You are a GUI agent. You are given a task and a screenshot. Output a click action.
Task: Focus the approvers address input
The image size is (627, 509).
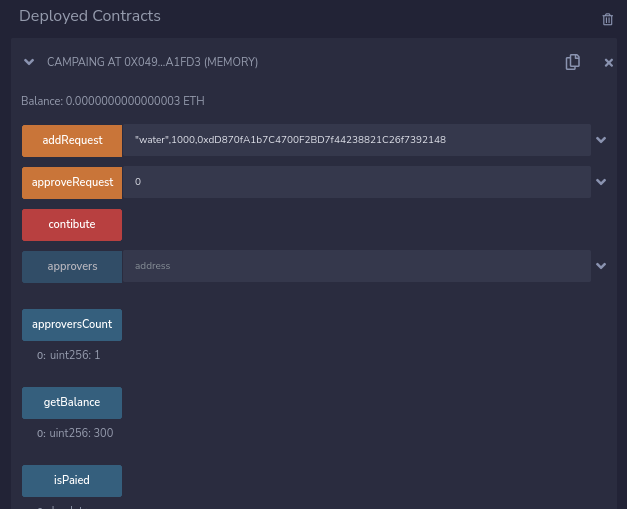click(357, 266)
